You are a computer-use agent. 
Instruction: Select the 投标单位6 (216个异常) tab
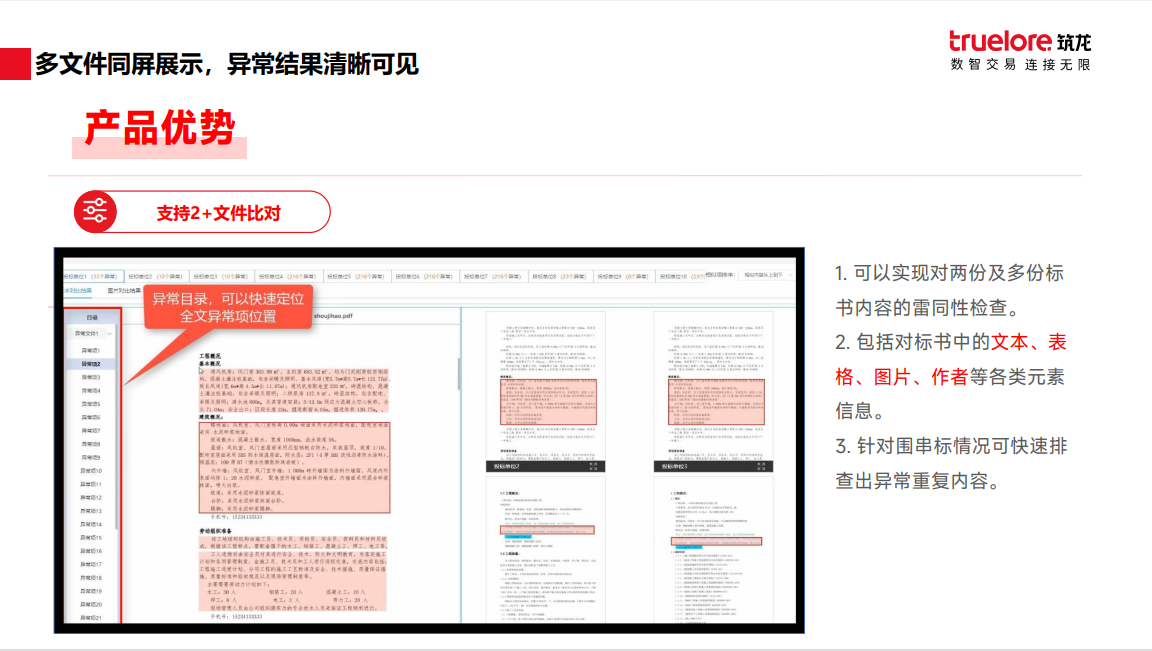424,276
